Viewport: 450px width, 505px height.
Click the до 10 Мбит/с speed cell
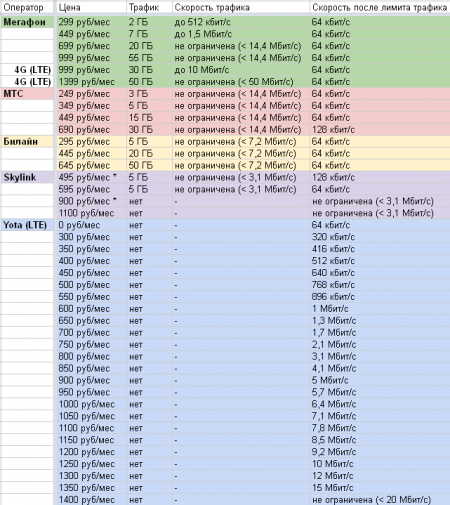tap(241, 70)
